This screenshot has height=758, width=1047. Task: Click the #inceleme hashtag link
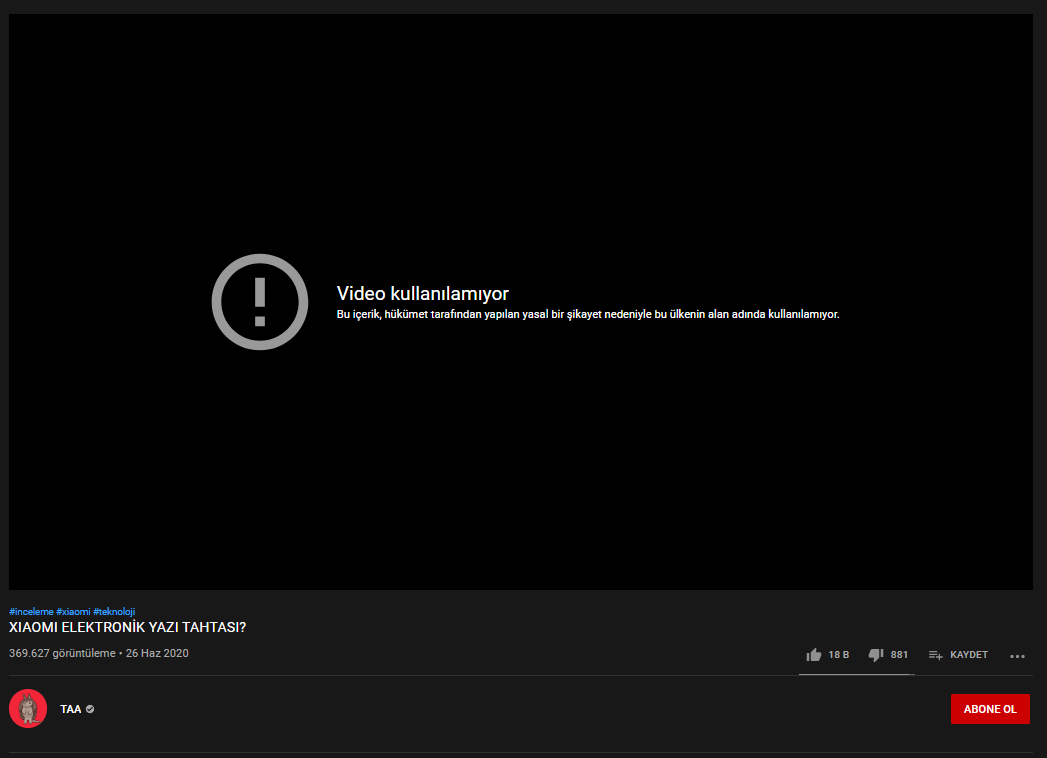(29, 610)
